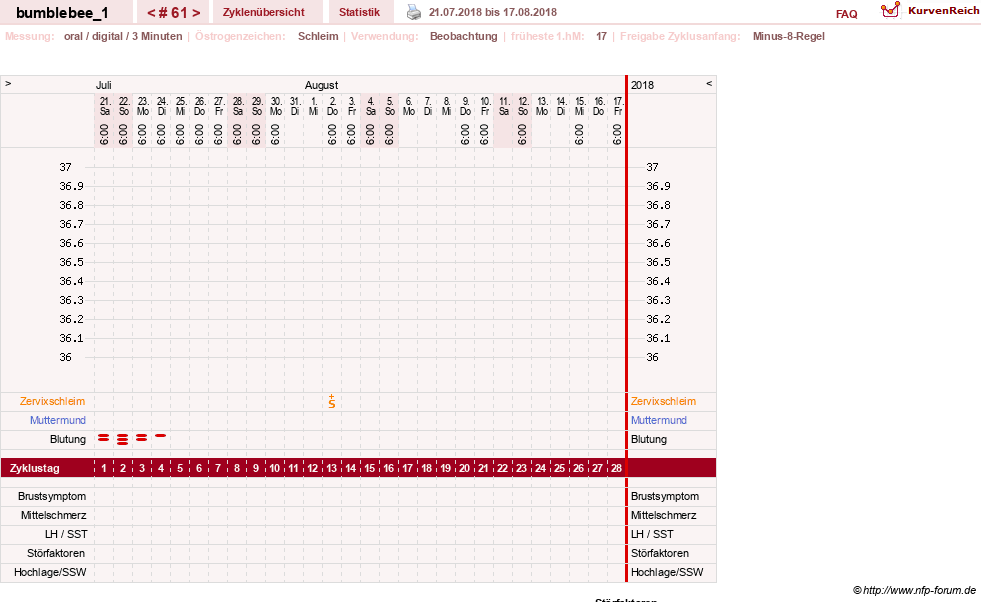
Task: Click the 'August' month label
Action: pyautogui.click(x=322, y=85)
